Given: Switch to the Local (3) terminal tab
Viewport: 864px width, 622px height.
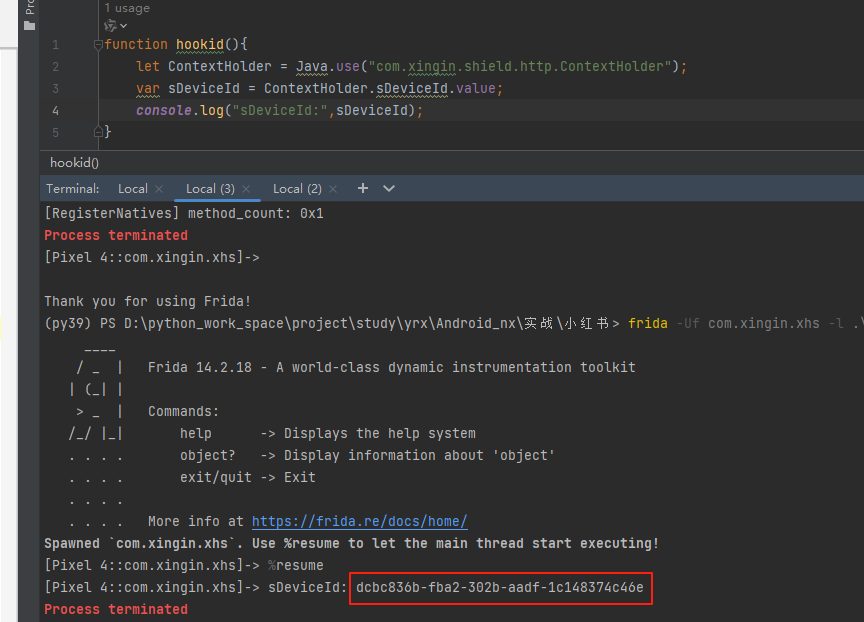Looking at the screenshot, I should [210, 188].
